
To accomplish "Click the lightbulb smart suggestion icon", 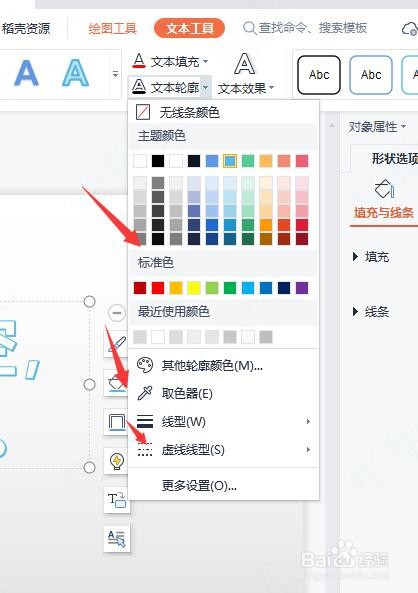I will point(117,461).
